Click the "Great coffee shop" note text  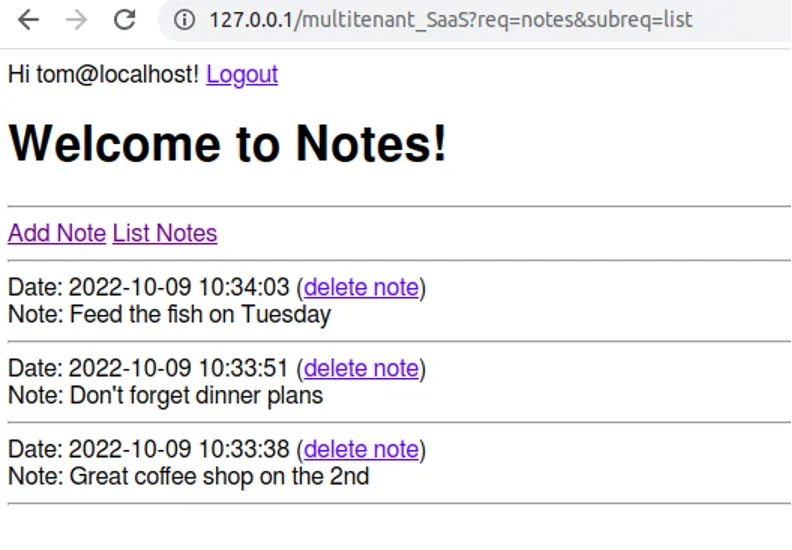[x=219, y=476]
